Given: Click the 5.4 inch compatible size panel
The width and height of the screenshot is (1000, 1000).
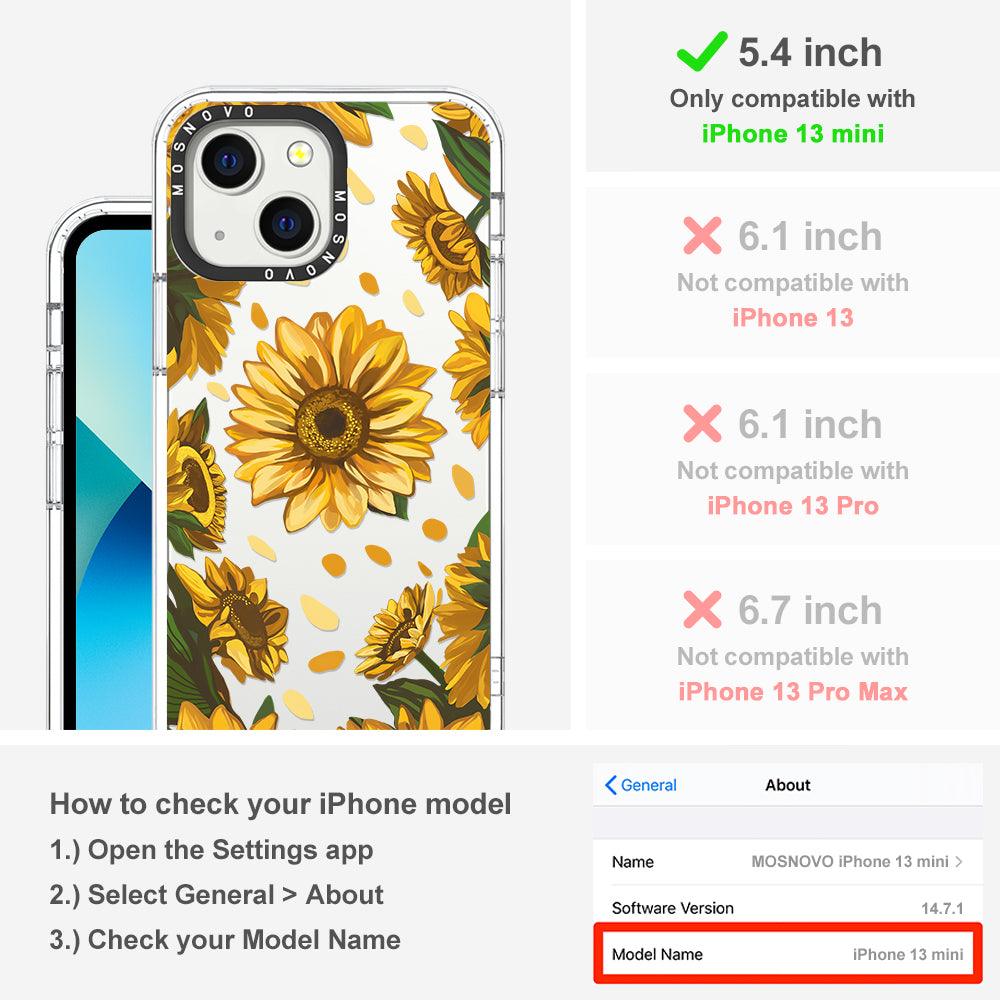Looking at the screenshot, I should pyautogui.click(x=793, y=85).
